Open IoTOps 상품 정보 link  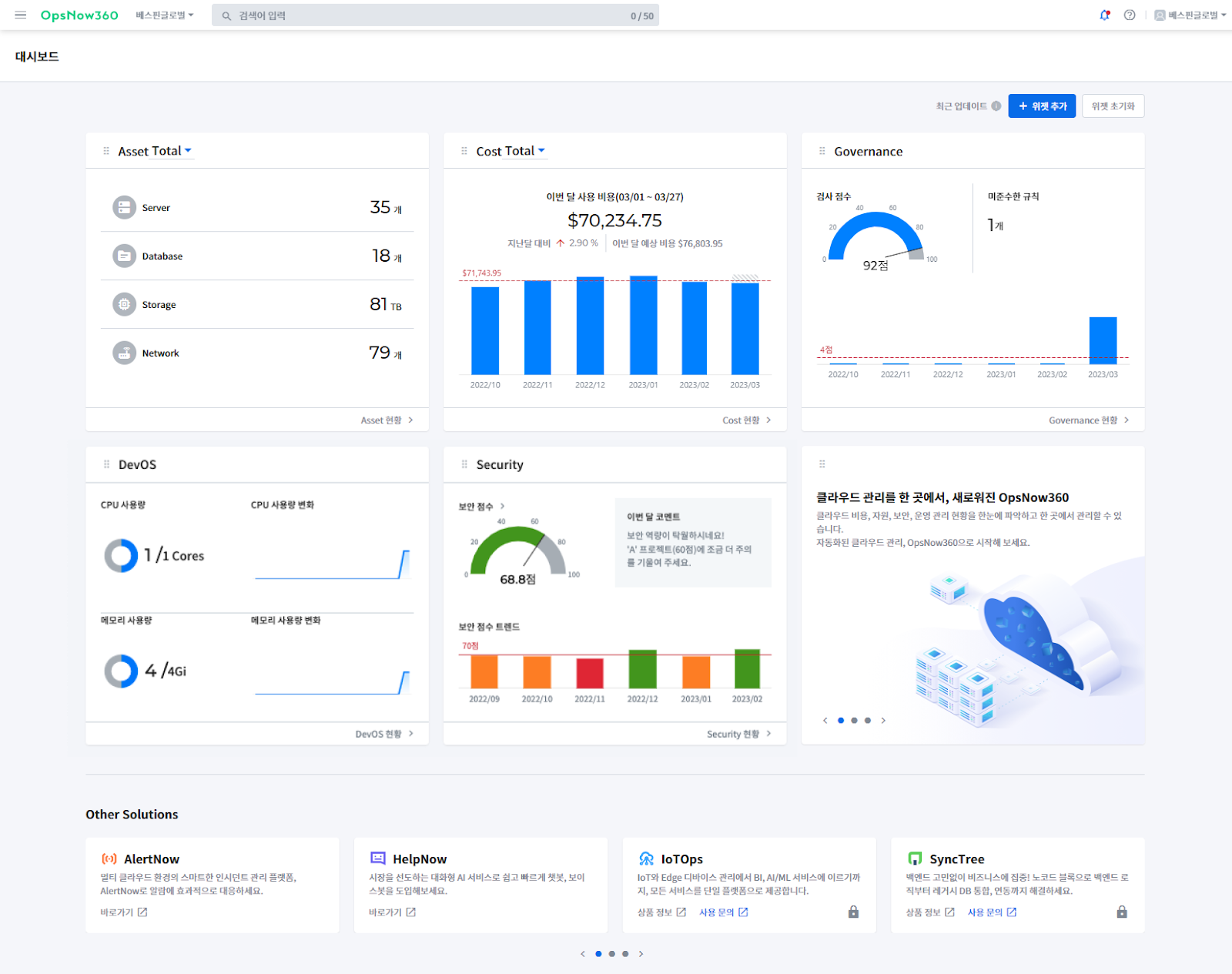click(x=661, y=912)
